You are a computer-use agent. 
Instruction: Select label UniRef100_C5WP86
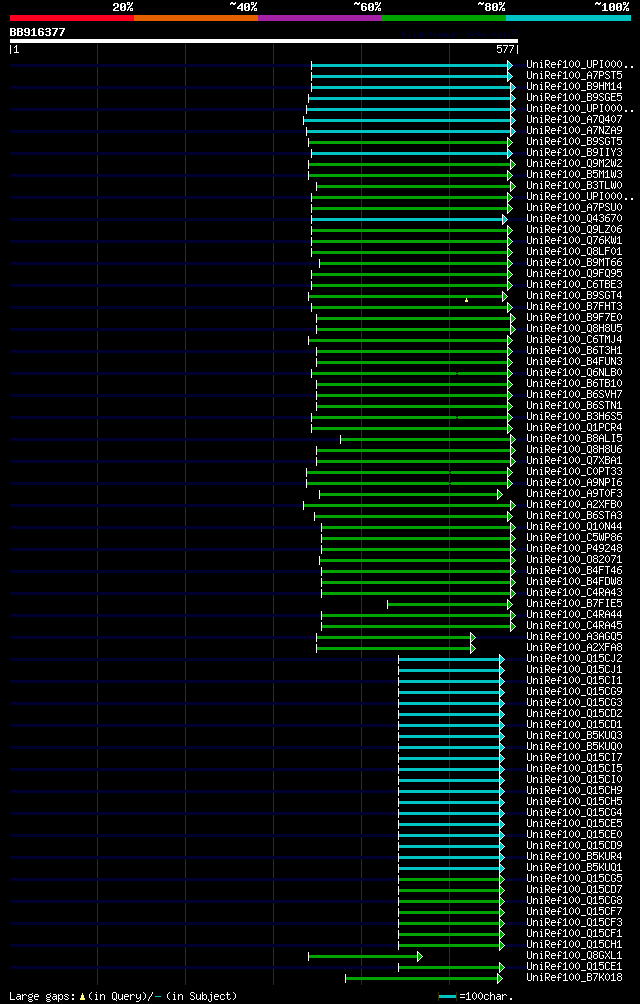[x=574, y=537]
